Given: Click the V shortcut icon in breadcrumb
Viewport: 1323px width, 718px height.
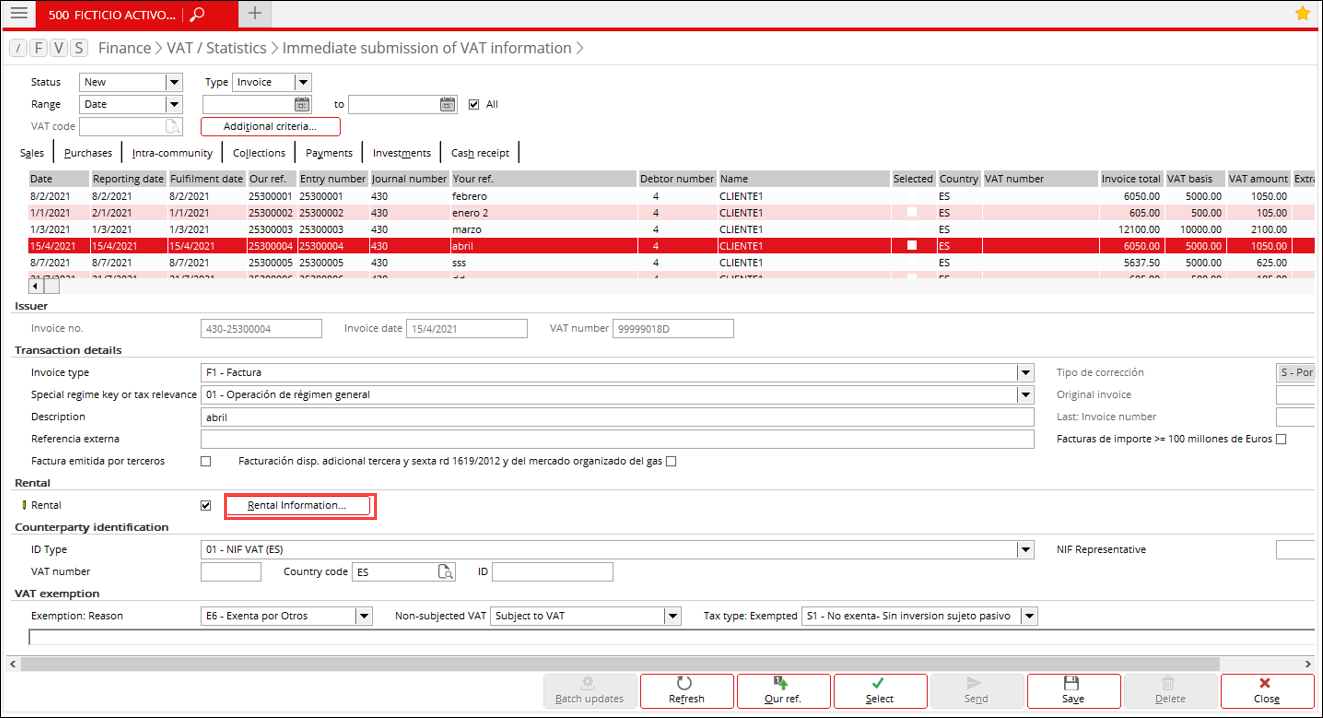Looking at the screenshot, I should pos(59,48).
